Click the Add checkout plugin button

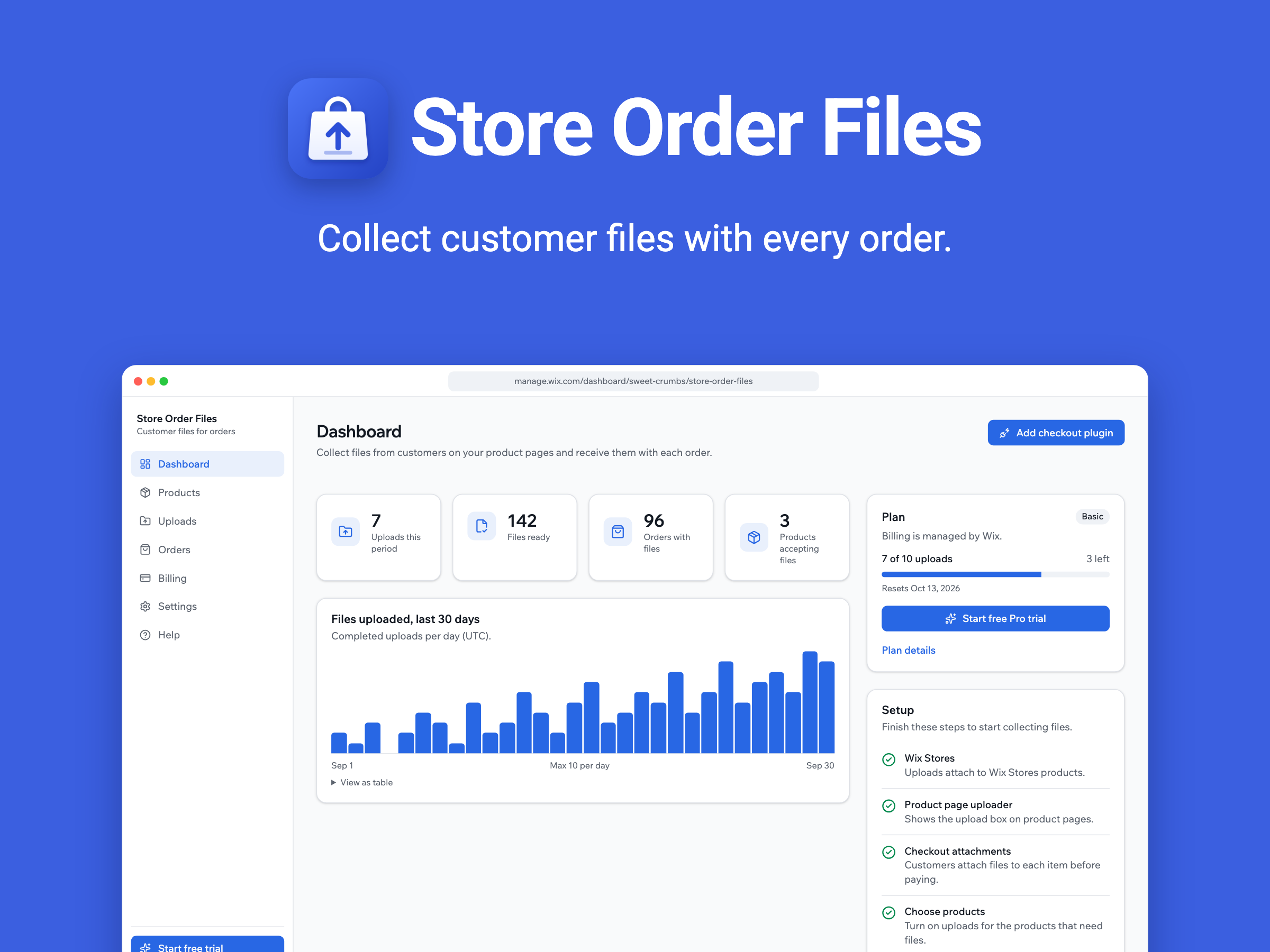coord(1056,433)
